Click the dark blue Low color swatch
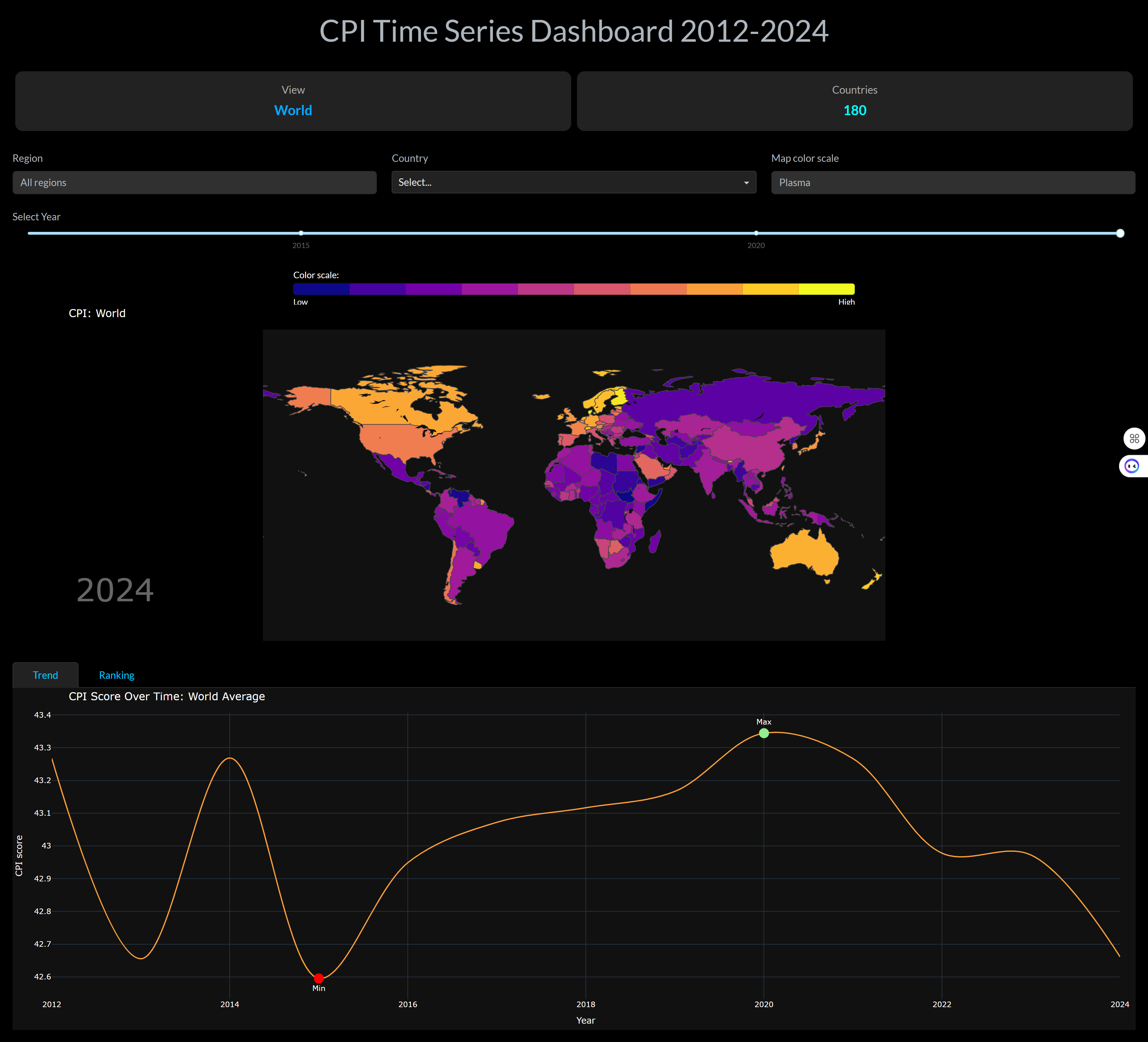The height and width of the screenshot is (1042, 1148). tap(321, 289)
